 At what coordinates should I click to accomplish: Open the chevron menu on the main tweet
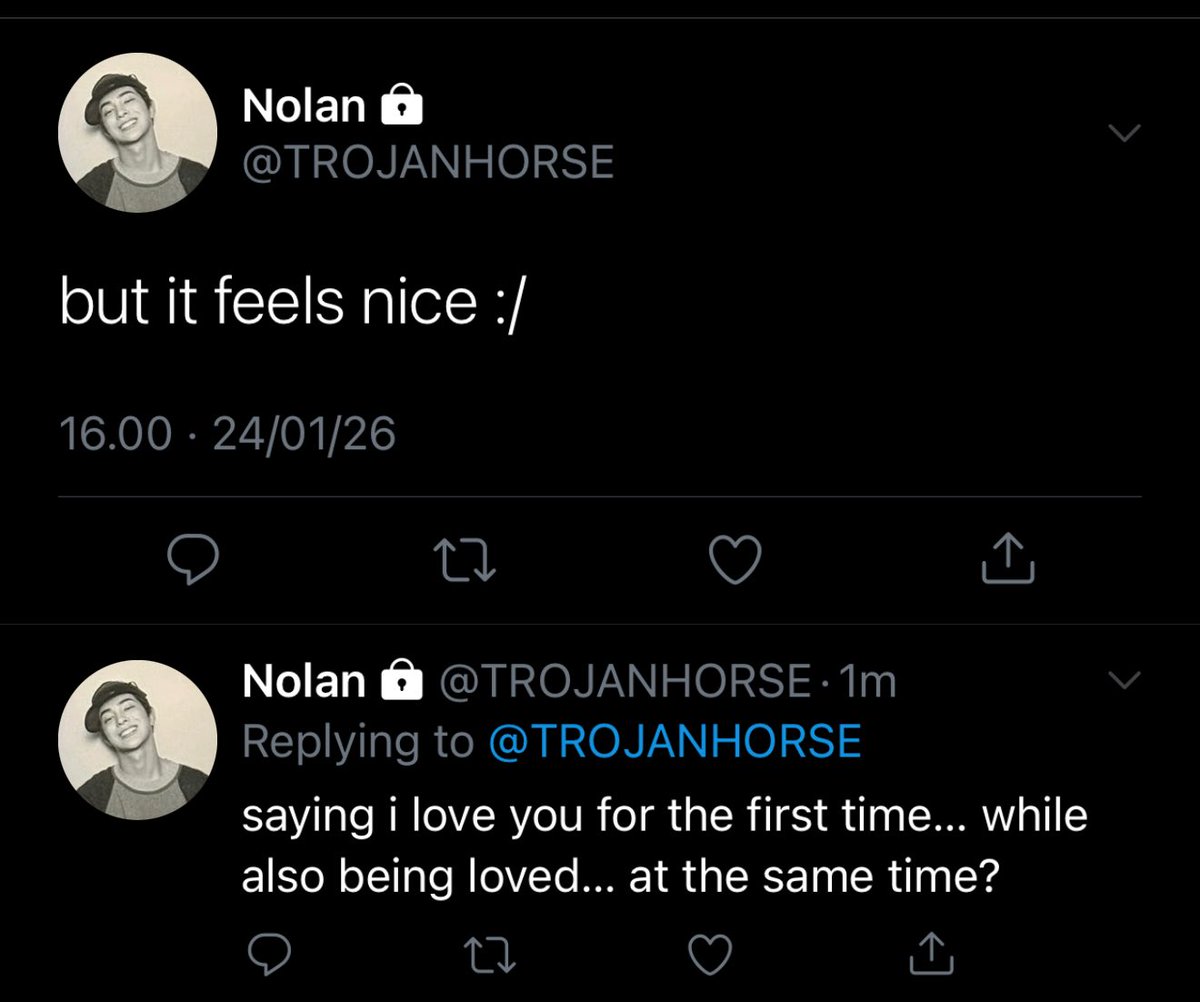coord(1127,133)
